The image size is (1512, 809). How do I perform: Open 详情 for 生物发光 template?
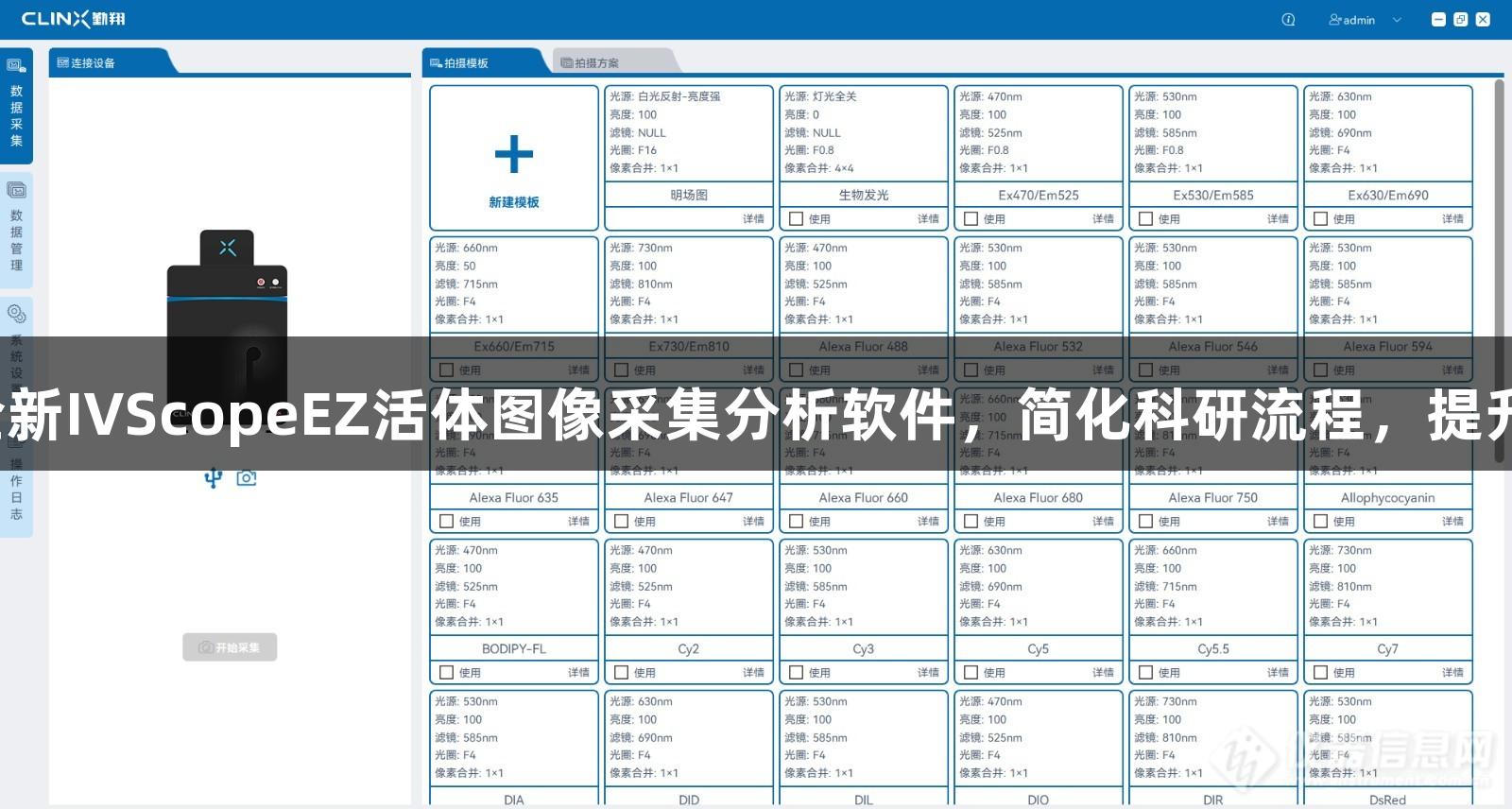click(x=928, y=219)
